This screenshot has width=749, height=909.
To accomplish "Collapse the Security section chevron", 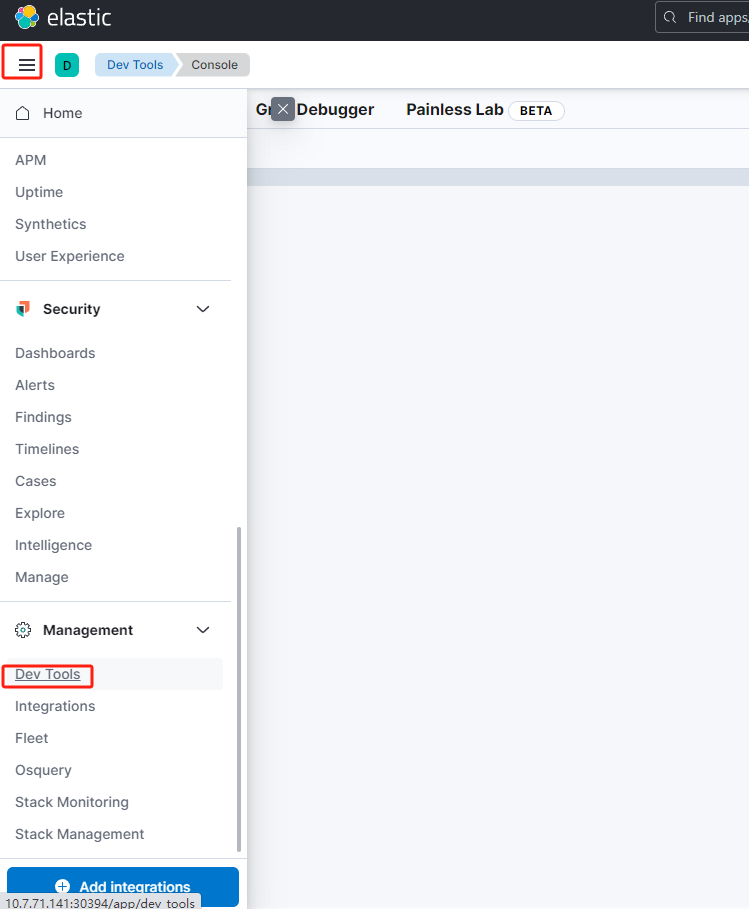I will tap(203, 309).
